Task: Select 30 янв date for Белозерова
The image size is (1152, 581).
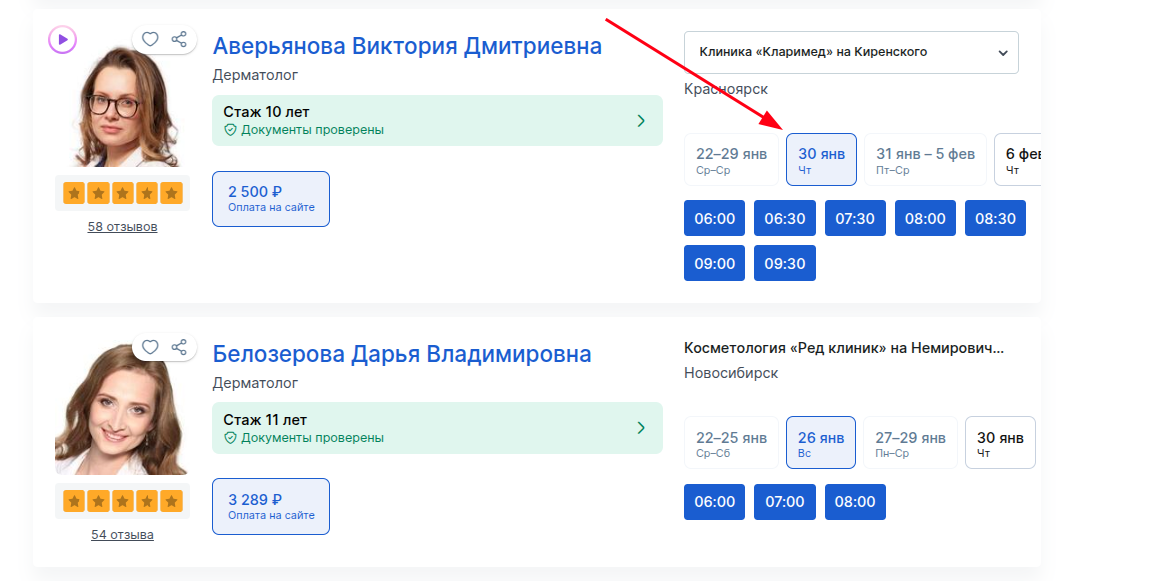Action: pyautogui.click(x=1000, y=443)
